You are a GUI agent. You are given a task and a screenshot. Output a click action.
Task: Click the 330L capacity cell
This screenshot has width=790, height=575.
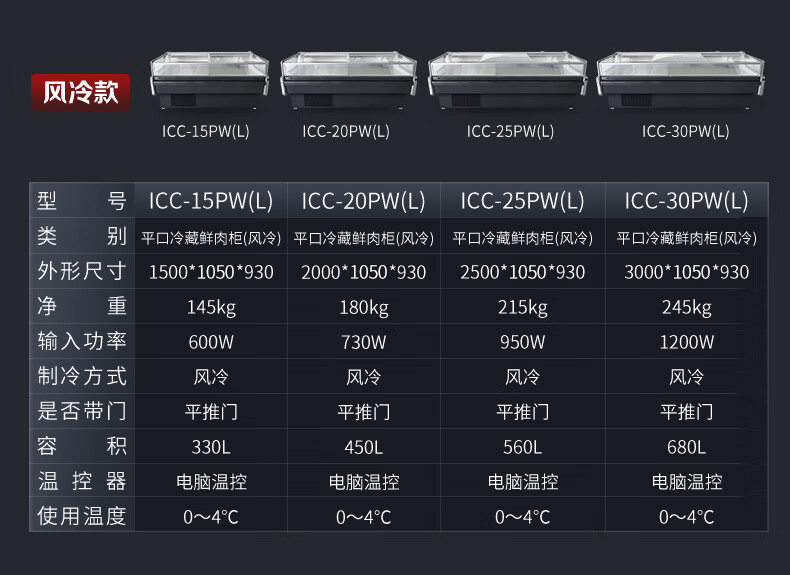click(x=211, y=447)
